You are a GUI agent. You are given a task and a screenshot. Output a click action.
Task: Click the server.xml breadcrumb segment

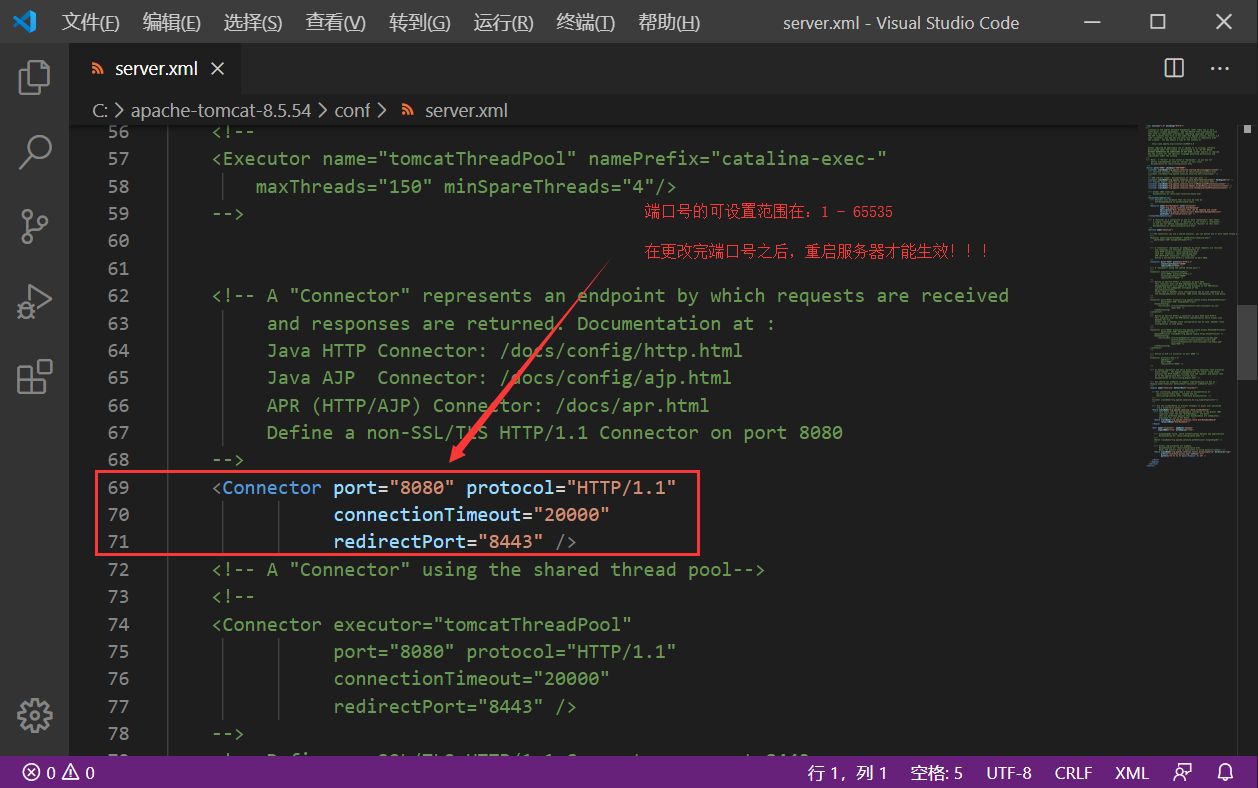point(466,110)
